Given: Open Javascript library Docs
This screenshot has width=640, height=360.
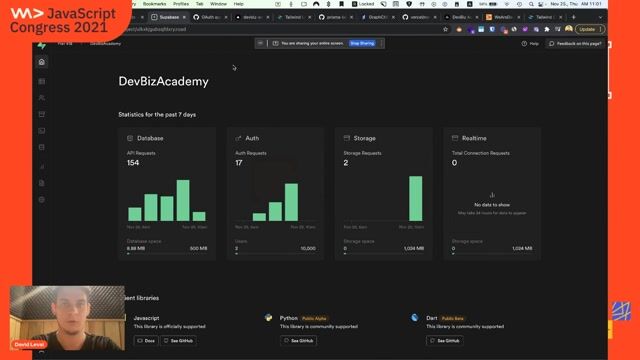Looking at the screenshot, I should [146, 340].
